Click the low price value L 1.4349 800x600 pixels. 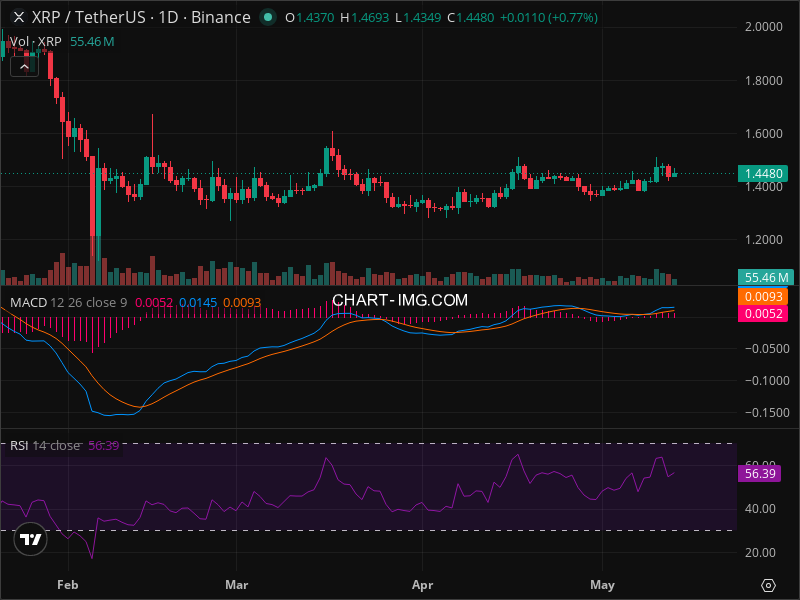(x=418, y=18)
